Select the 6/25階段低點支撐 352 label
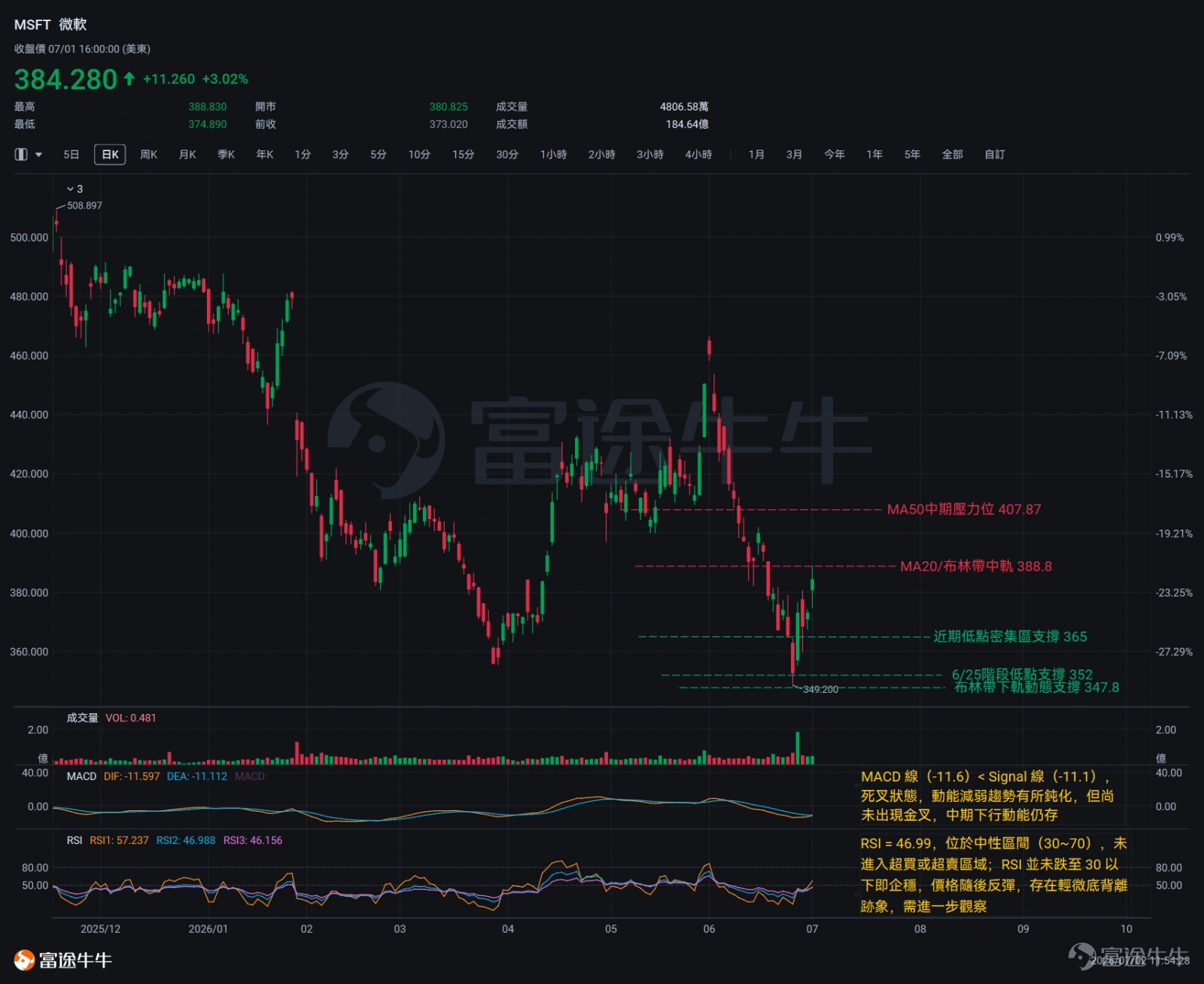1204x984 pixels. point(1022,674)
